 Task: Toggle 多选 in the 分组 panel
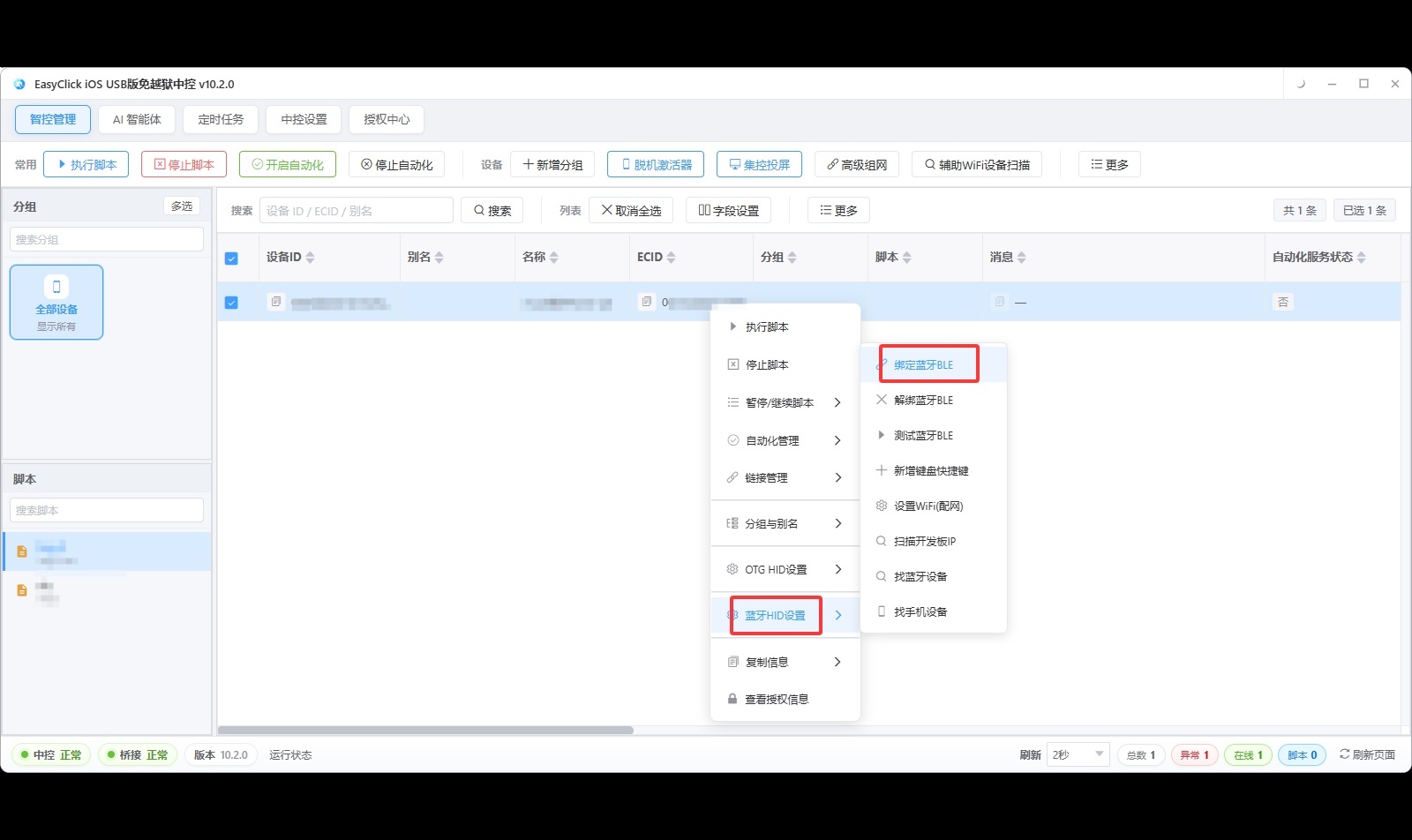[182, 206]
